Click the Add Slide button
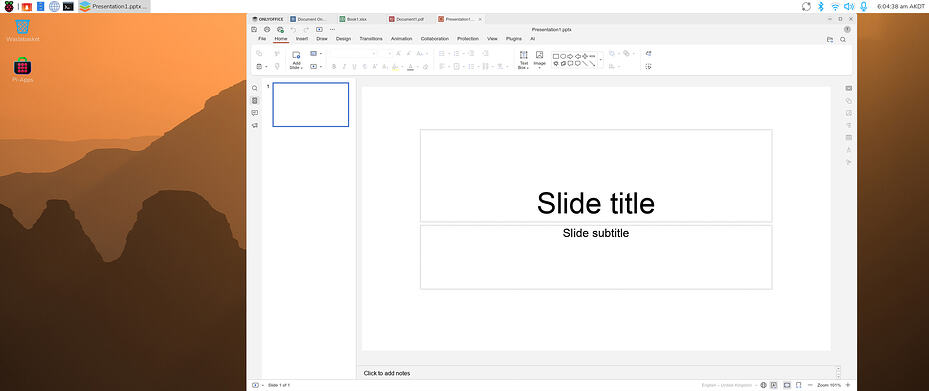This screenshot has height=391, width=929. (x=296, y=60)
